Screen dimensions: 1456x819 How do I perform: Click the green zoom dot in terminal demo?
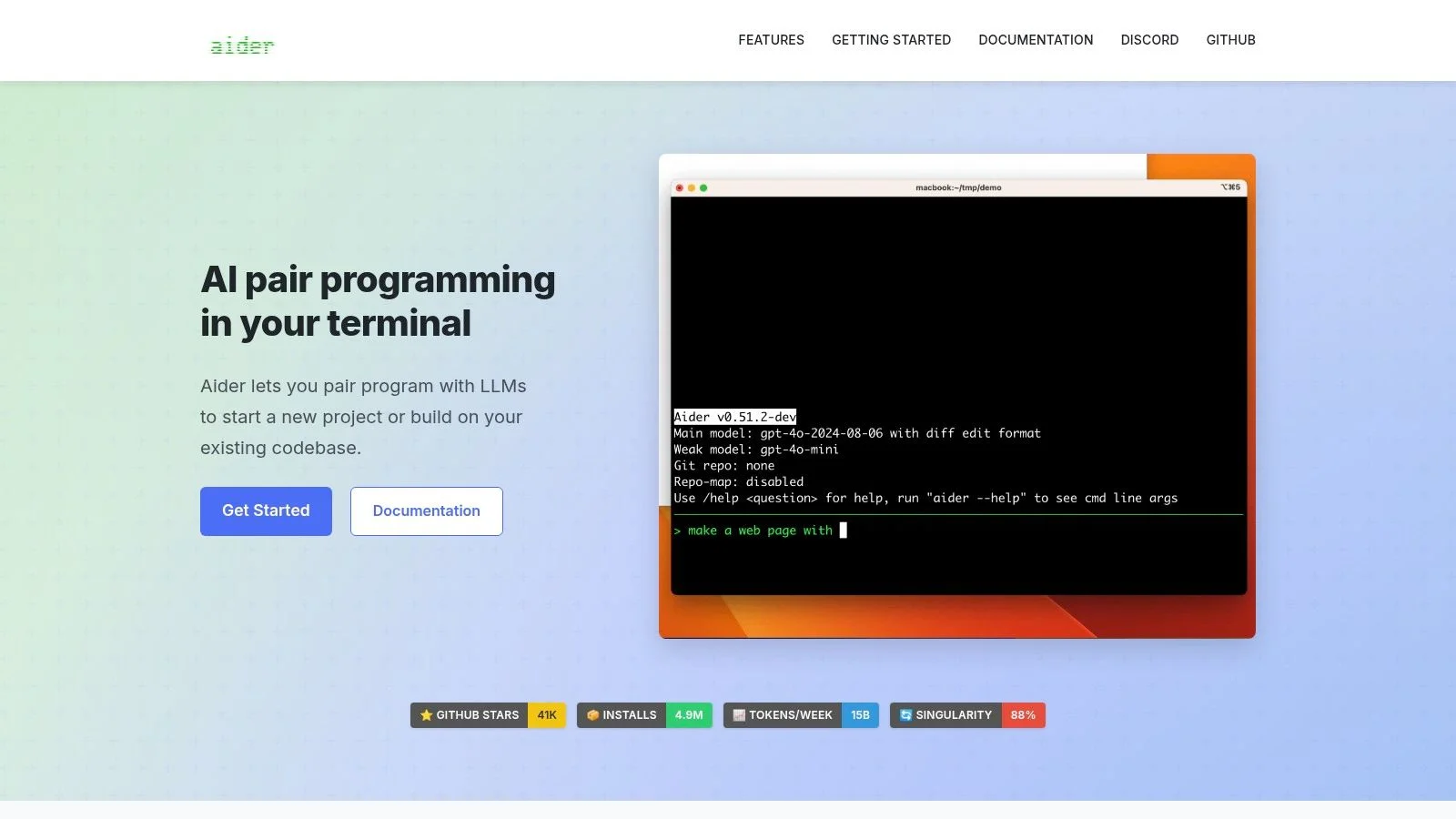point(703,187)
